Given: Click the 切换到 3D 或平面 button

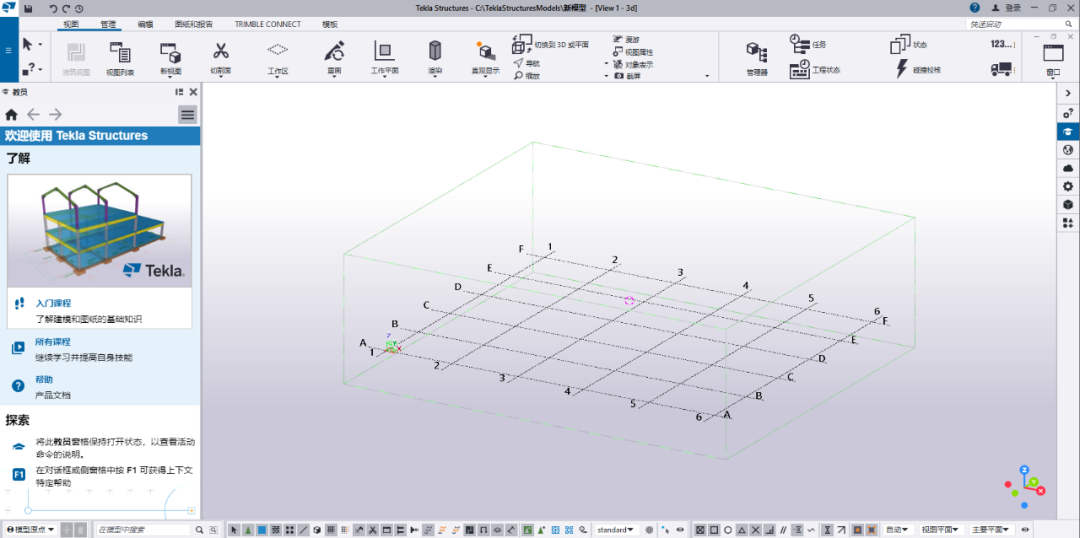Looking at the screenshot, I should (x=550, y=45).
